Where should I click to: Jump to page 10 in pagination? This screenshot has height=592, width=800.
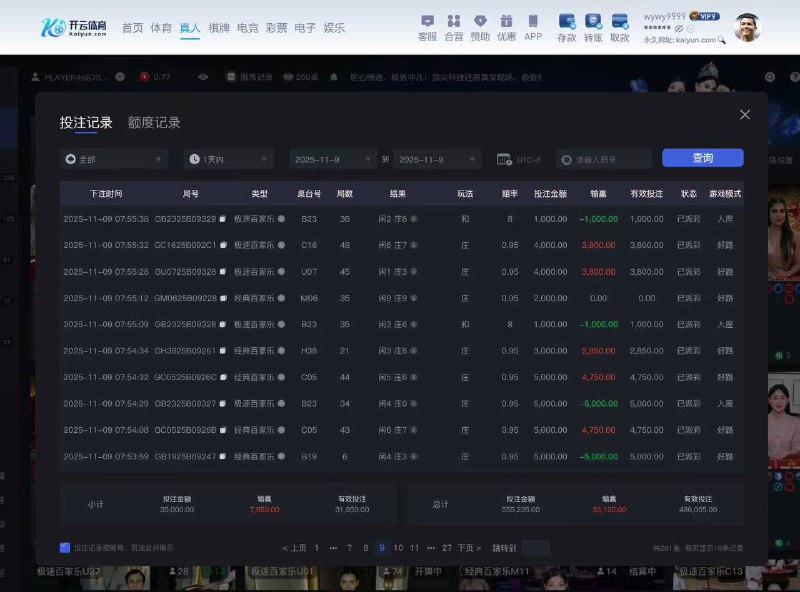click(398, 548)
